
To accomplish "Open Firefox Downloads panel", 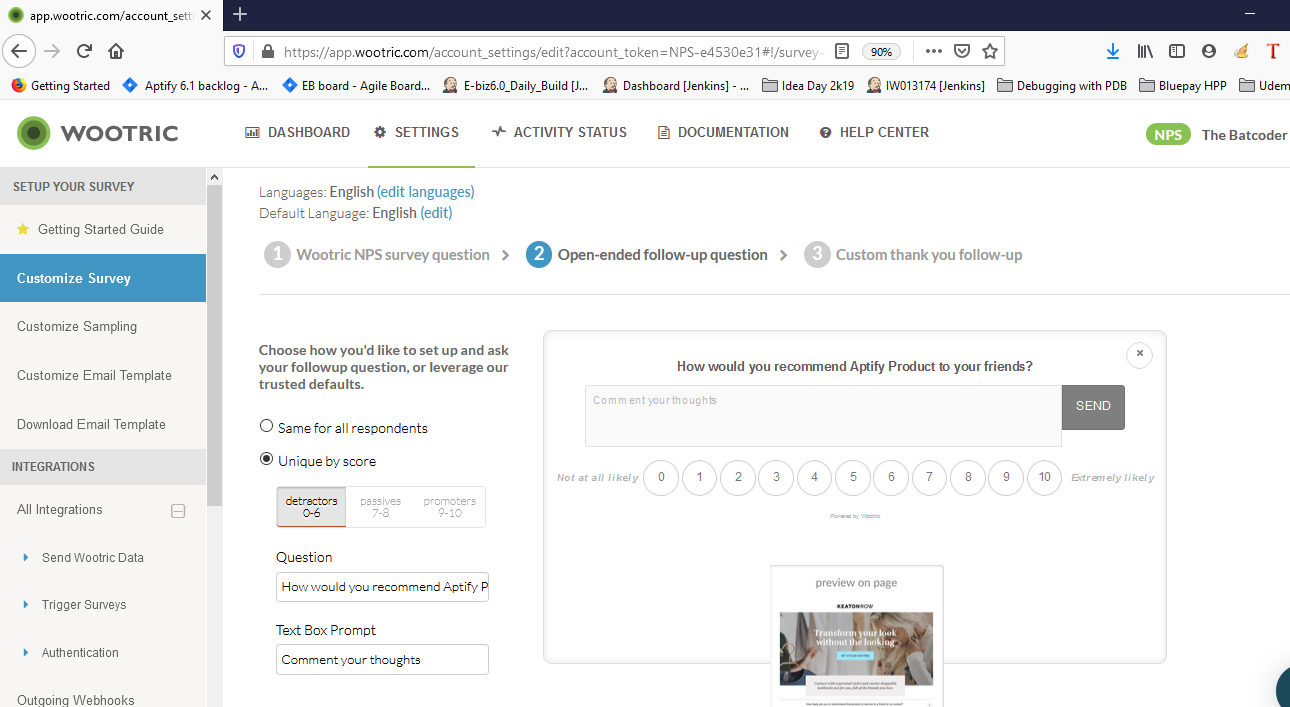I will [1113, 51].
